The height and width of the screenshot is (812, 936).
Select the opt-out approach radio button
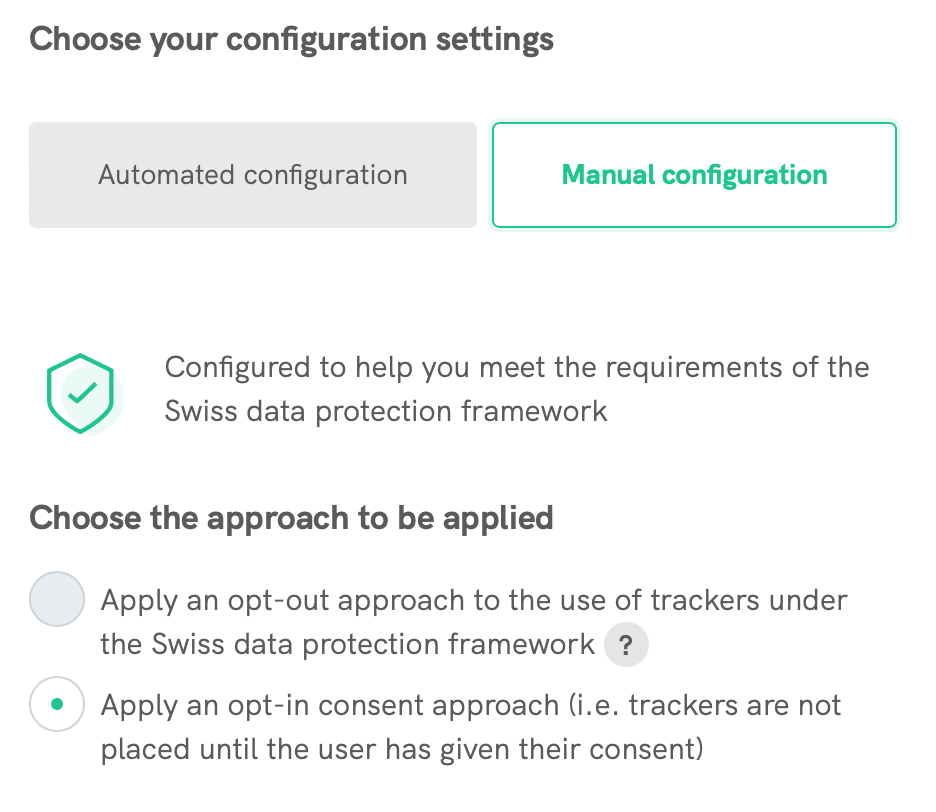(x=57, y=600)
